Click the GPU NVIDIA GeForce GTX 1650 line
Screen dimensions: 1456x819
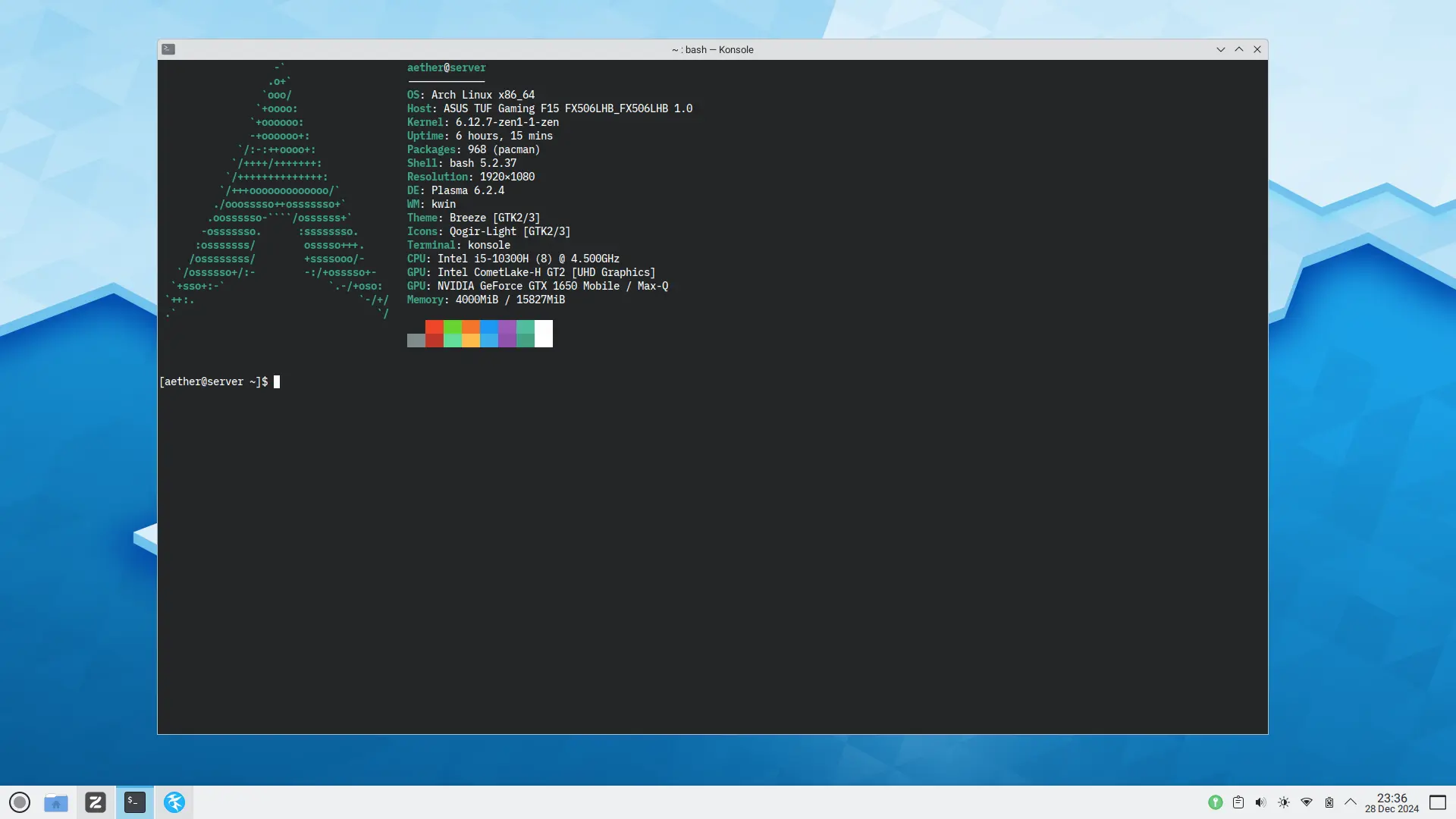click(538, 286)
